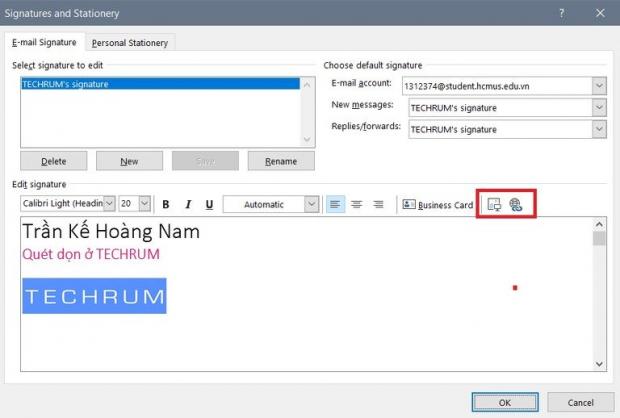Screen dimensions: 620x418
Task: Click the Rename button
Action: point(280,160)
